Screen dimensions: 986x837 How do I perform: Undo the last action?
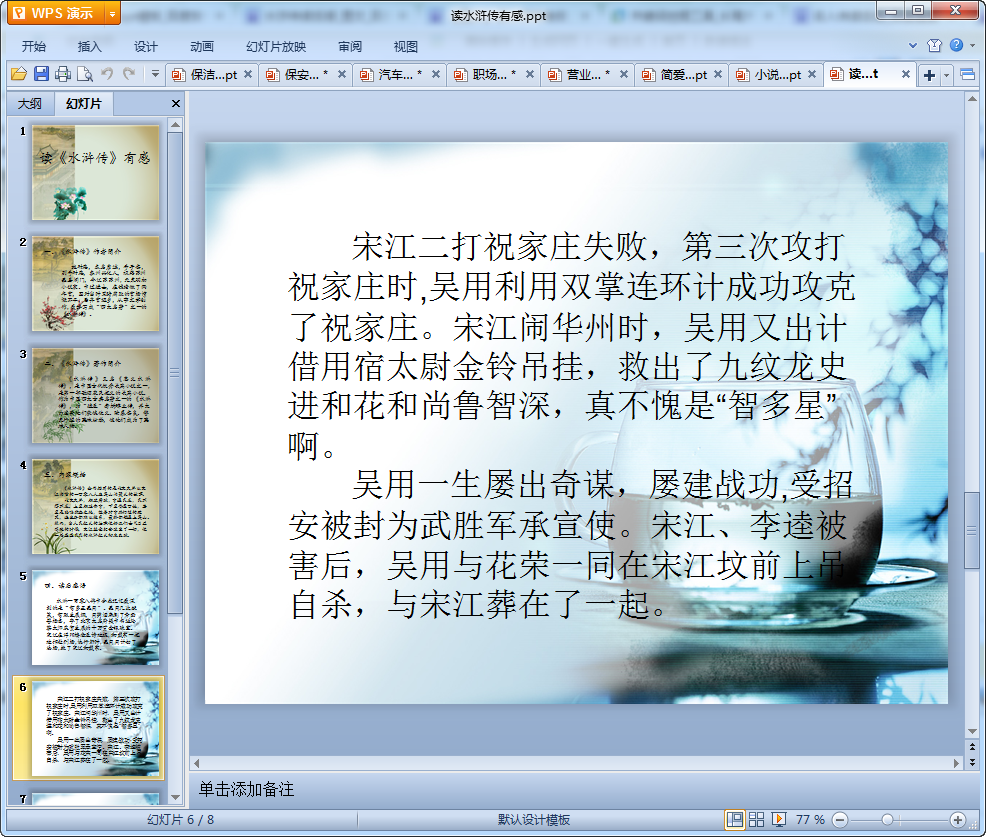(x=107, y=74)
